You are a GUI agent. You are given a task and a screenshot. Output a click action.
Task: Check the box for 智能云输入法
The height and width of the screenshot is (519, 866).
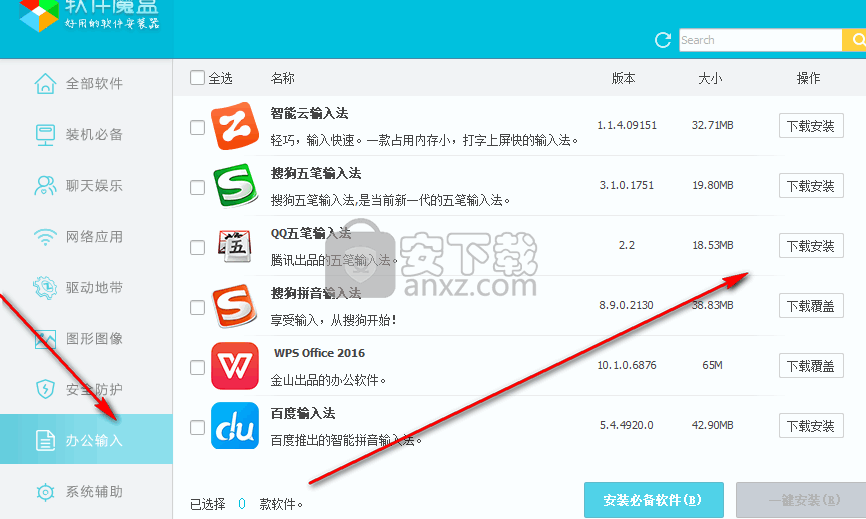point(197,128)
